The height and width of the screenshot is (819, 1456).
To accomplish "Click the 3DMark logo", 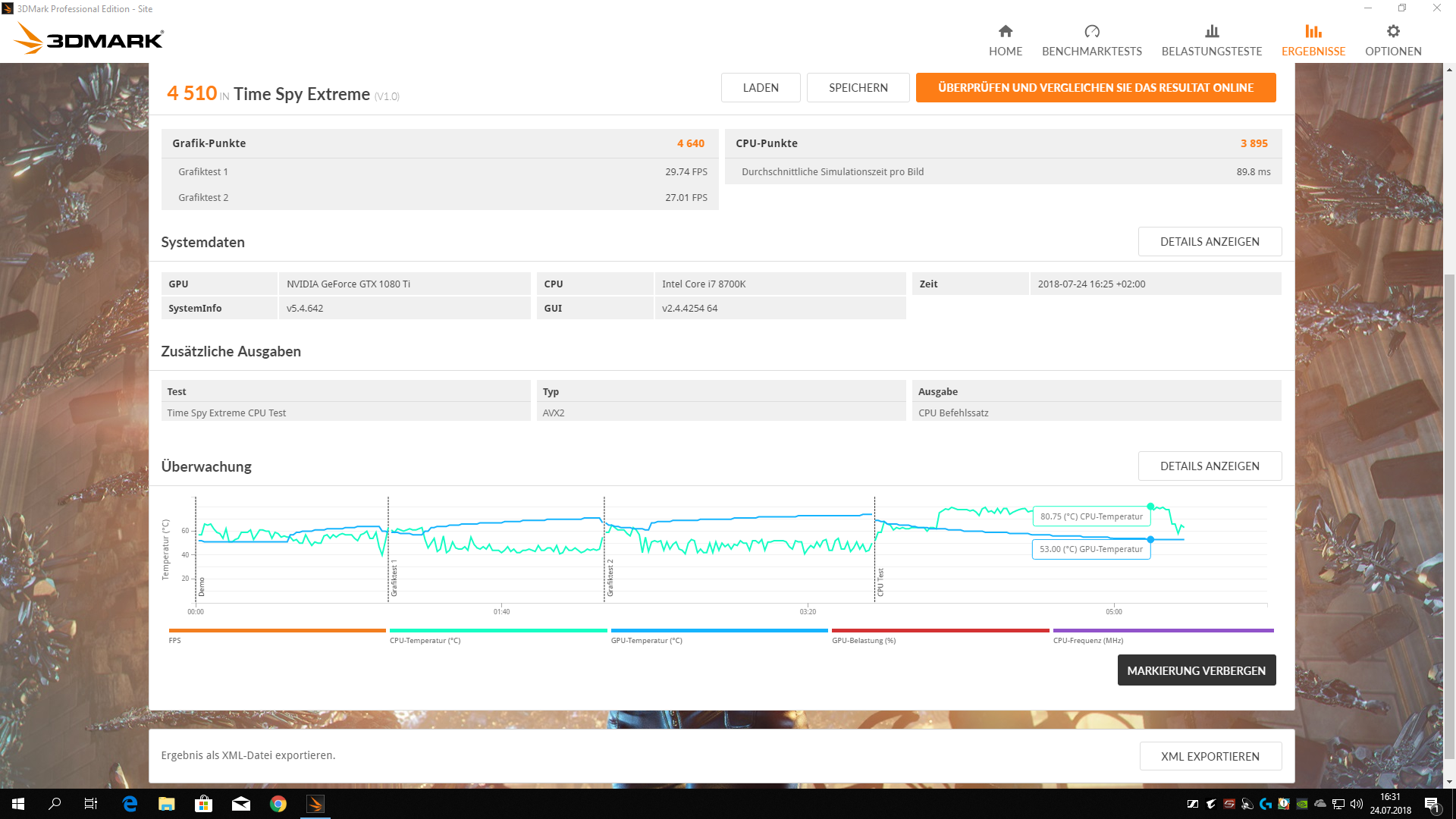I will [x=89, y=38].
